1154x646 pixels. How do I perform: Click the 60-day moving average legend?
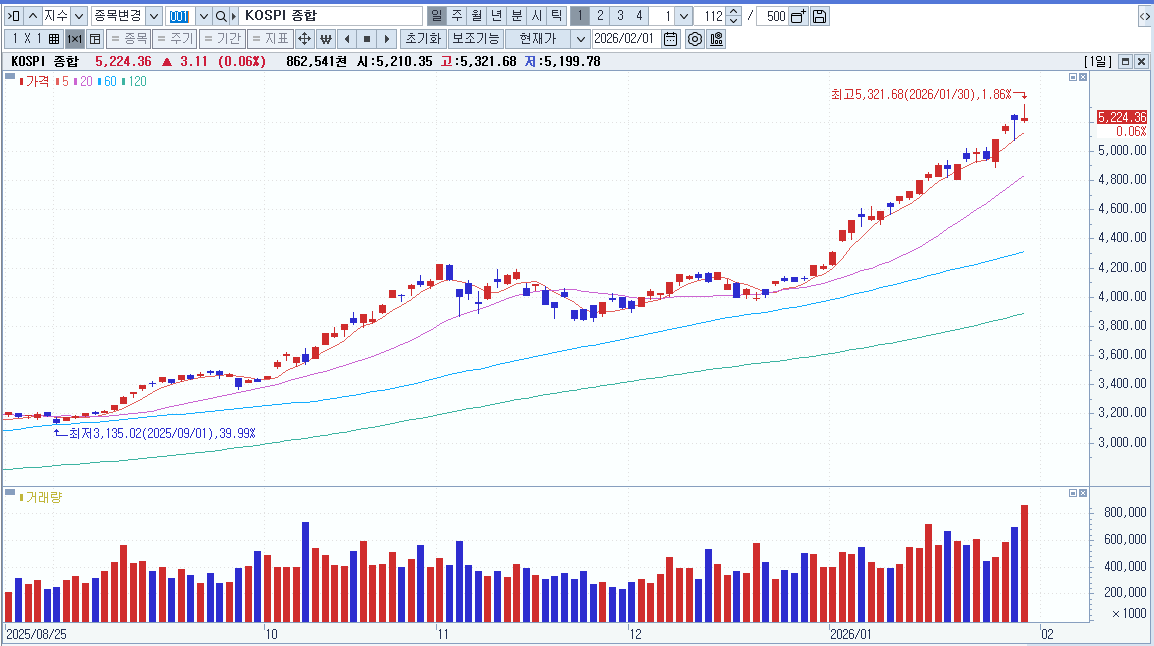tap(107, 82)
